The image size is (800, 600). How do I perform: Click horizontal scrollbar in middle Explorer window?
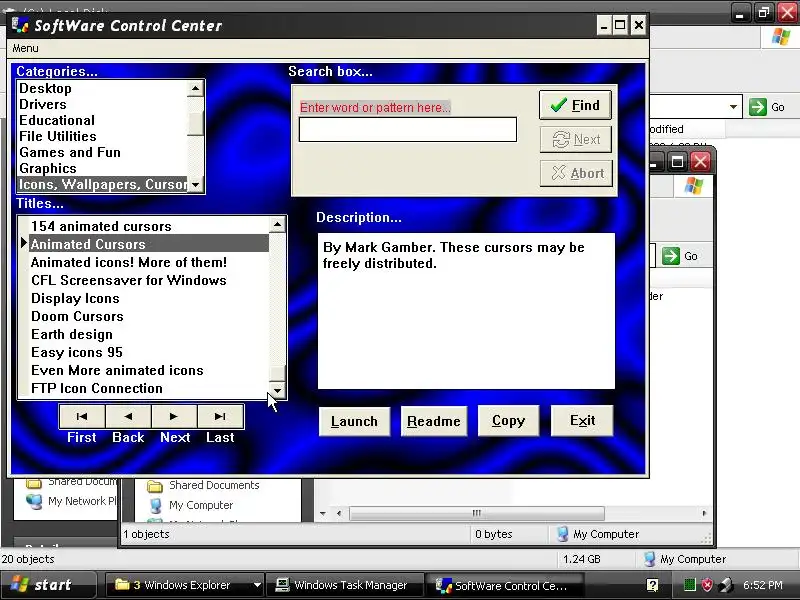[x=477, y=513]
